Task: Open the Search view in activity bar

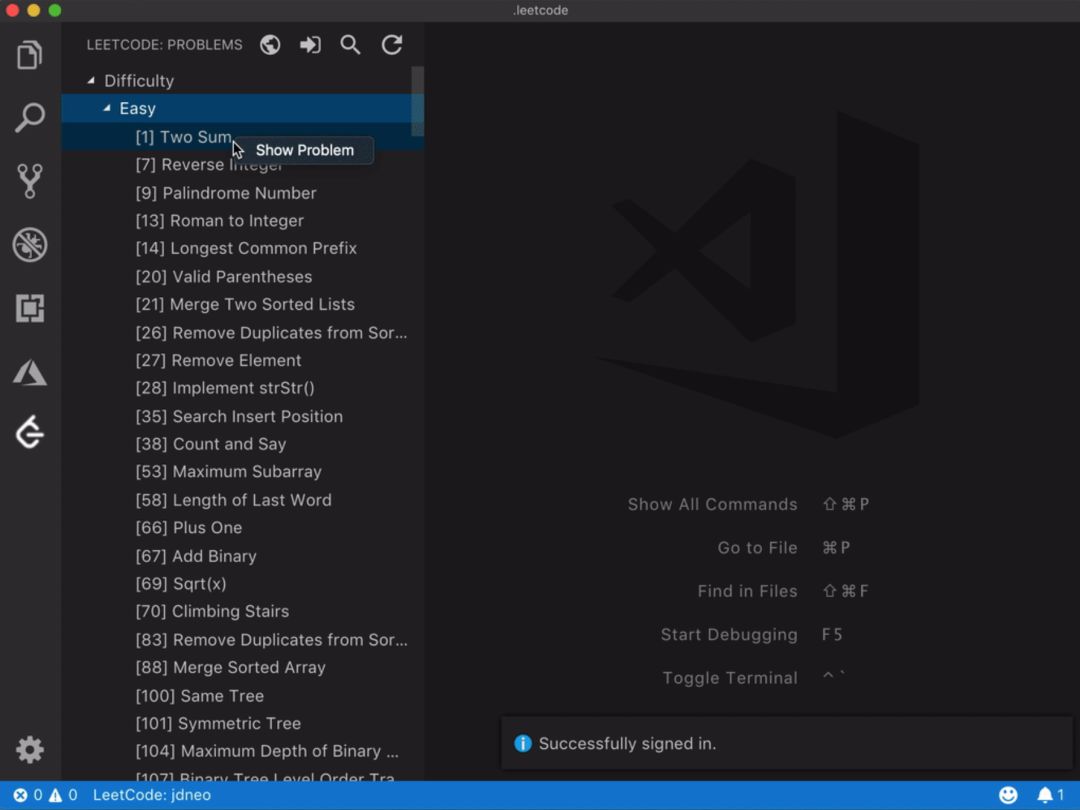Action: (30, 118)
